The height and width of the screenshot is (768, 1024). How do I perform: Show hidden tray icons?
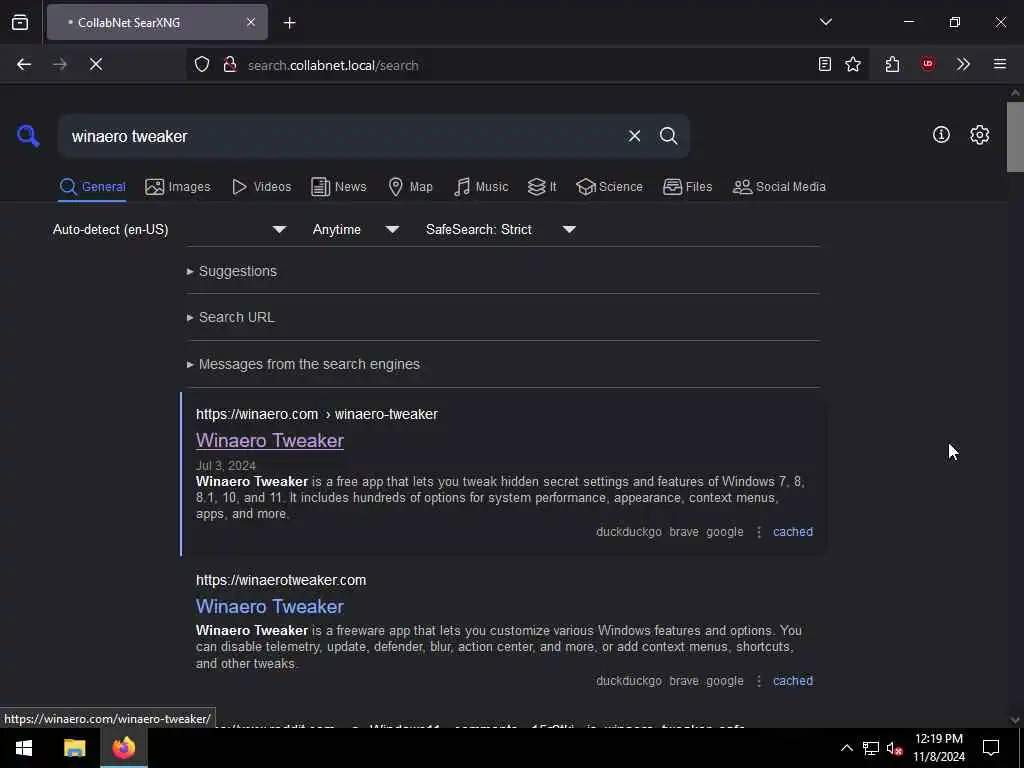(x=846, y=748)
